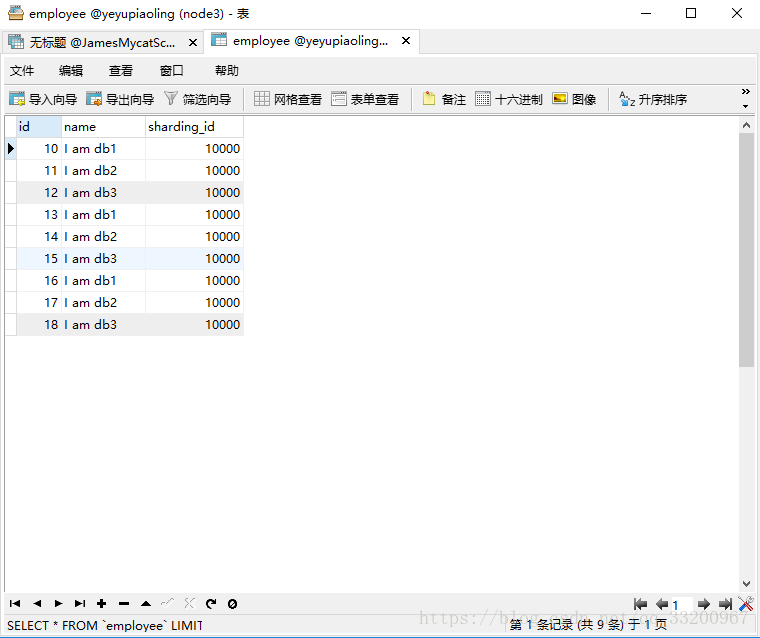Viewport: 760px width, 638px height.
Task: Open the 备注 memo viewer
Action: click(444, 99)
